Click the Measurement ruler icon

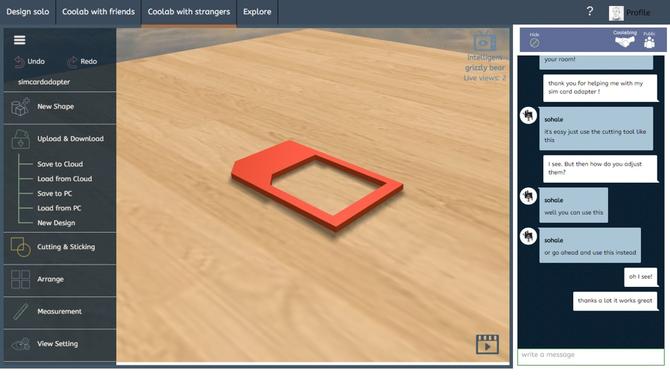[21, 311]
